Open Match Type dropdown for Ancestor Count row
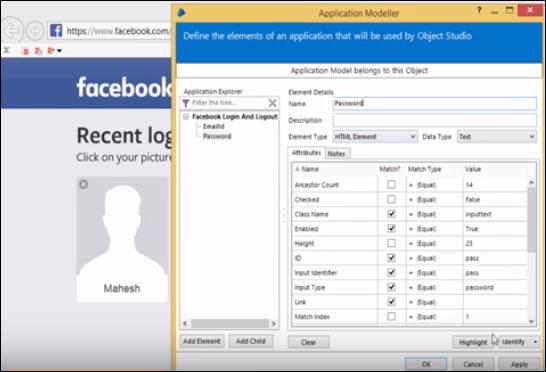This screenshot has width=546, height=372. (434, 185)
